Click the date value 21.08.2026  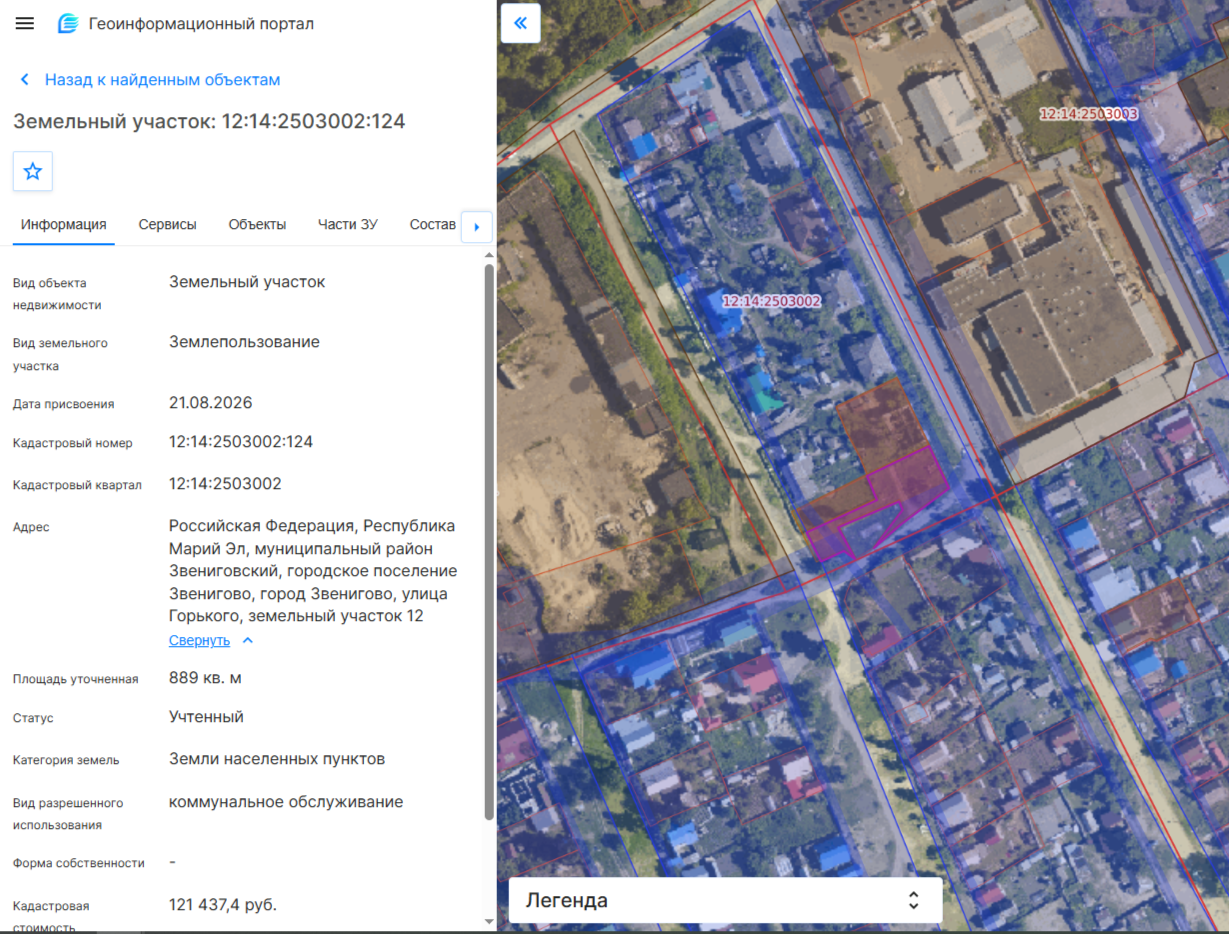211,403
